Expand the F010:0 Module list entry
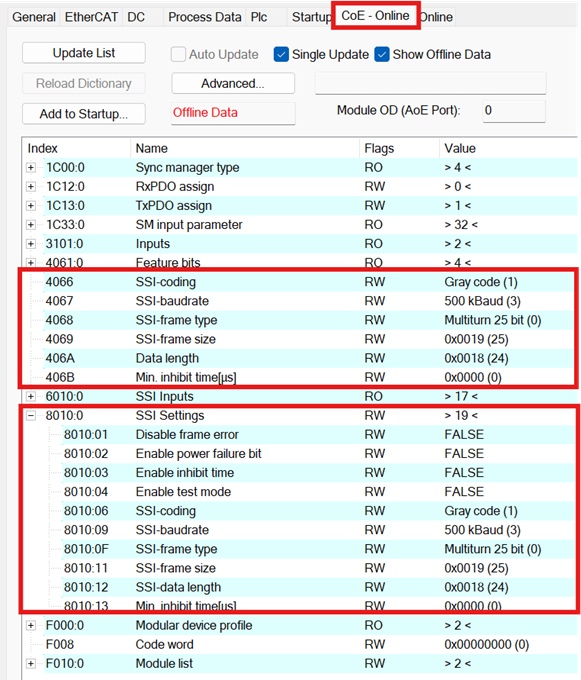Screen dimensions: 581x680 [31, 664]
